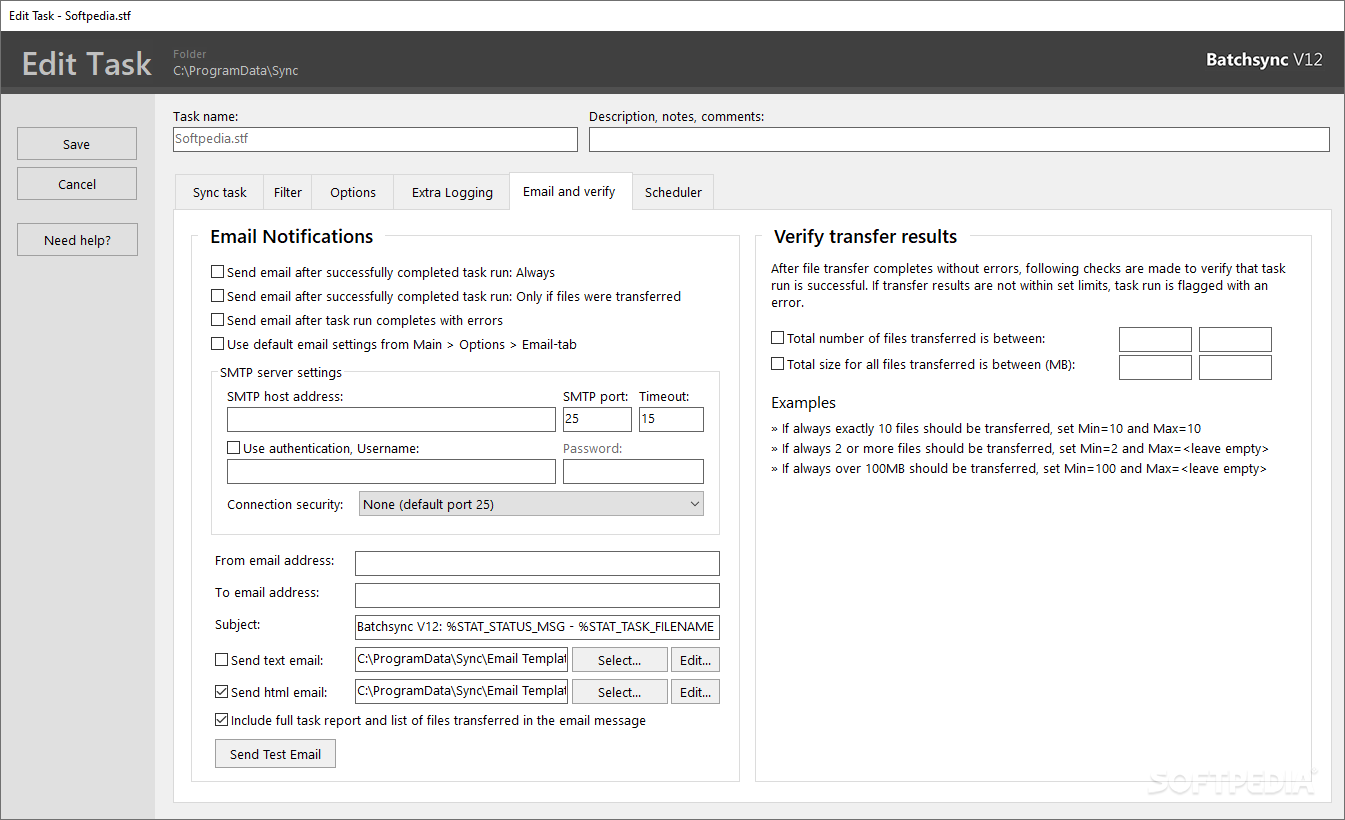Viewport: 1345px width, 820px height.
Task: Click maximum number of files field
Action: click(x=1235, y=339)
